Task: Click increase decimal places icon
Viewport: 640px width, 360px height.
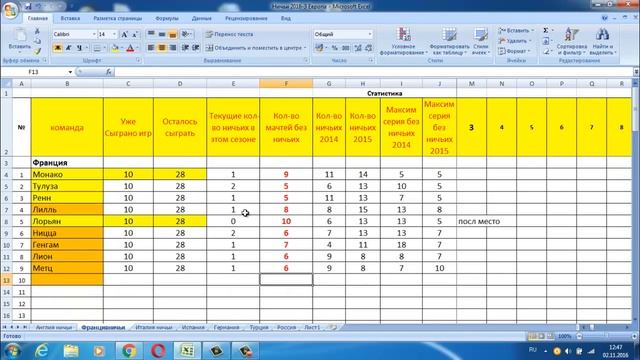Action: [358, 48]
